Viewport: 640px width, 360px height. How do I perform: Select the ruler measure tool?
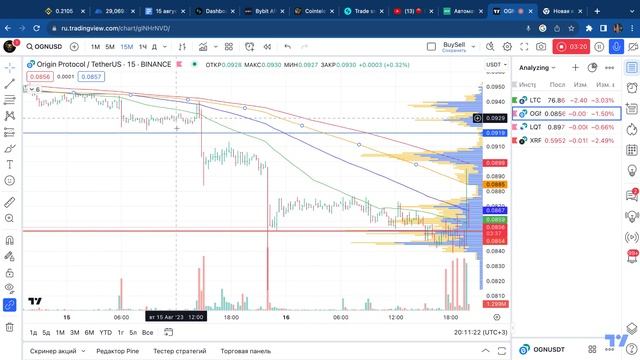click(x=10, y=202)
